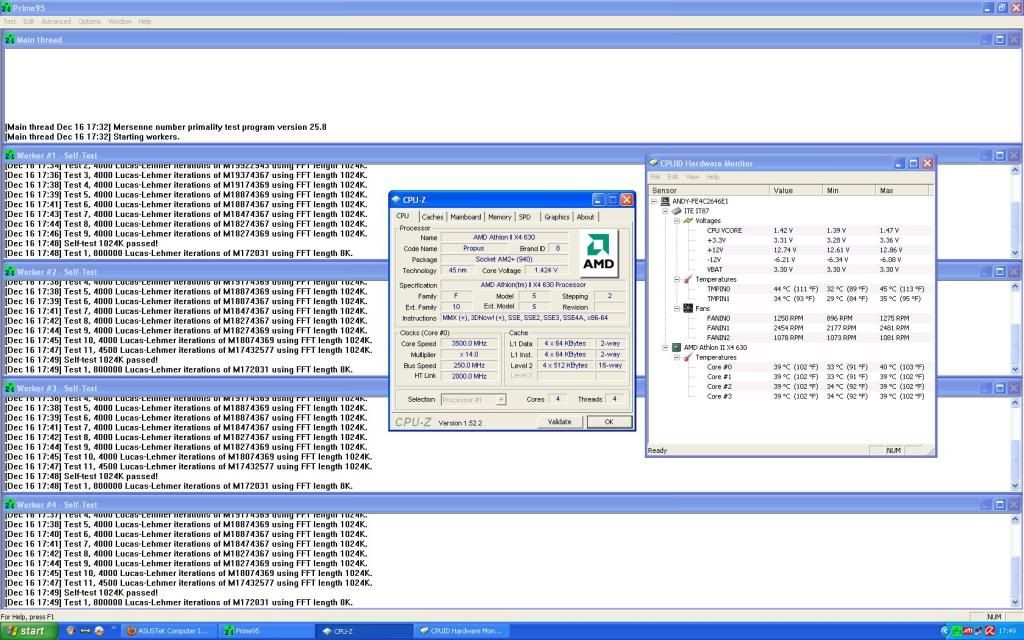The width and height of the screenshot is (1024, 640).
Task: Click the Max column header in Hardware Monitor
Action: [901, 190]
